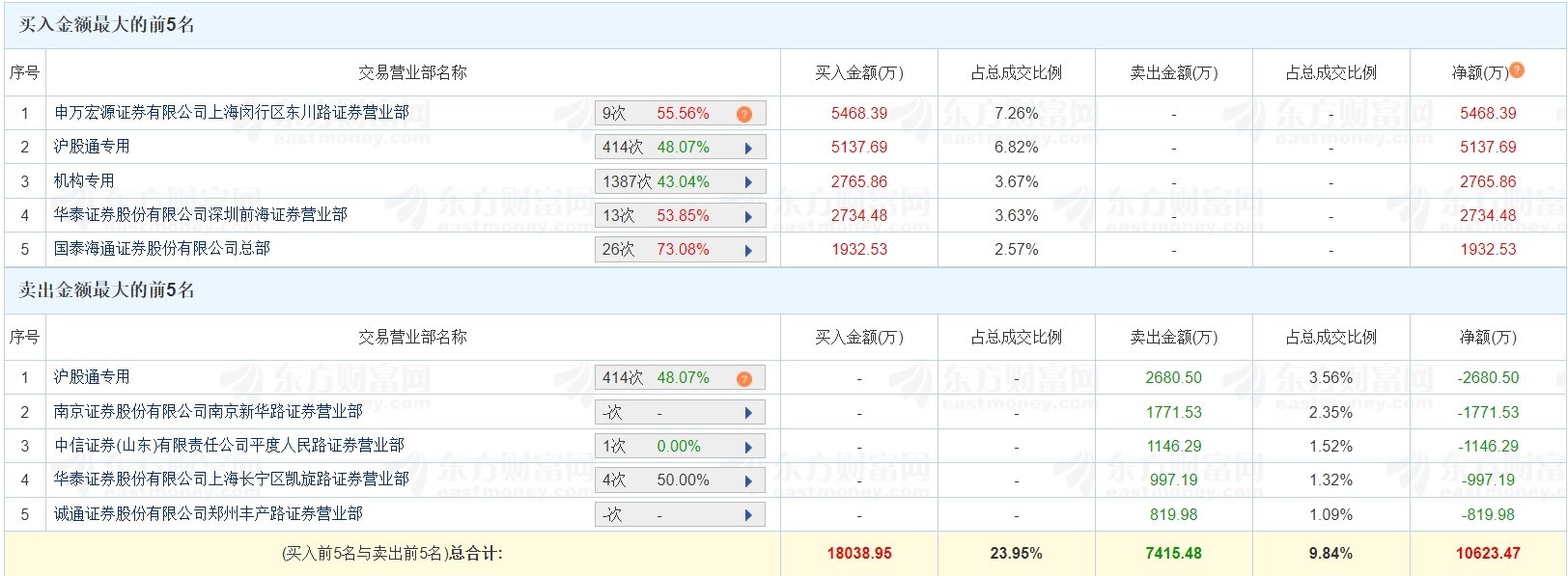Open 机构专用 link
The height and width of the screenshot is (576, 1568).
pyautogui.click(x=84, y=181)
